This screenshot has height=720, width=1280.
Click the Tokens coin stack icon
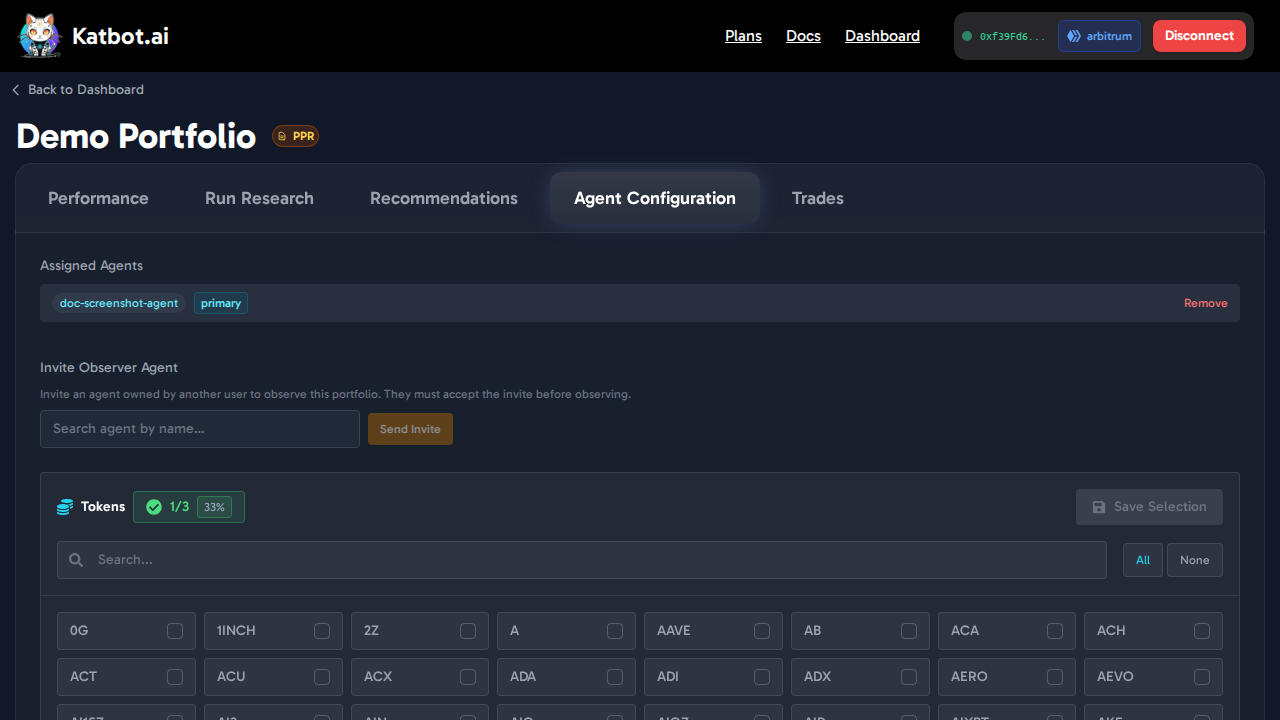65,507
